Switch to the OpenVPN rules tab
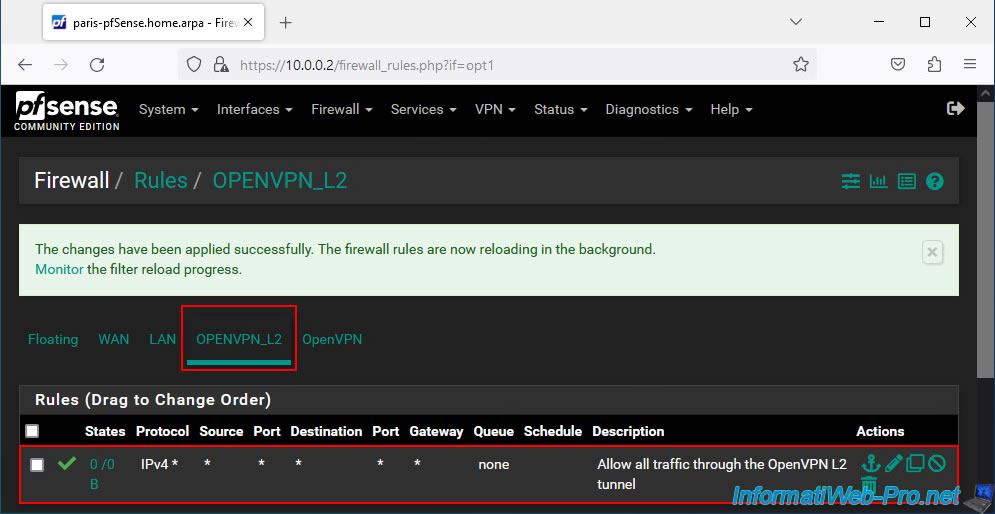Viewport: 995px width, 514px height. coord(332,339)
